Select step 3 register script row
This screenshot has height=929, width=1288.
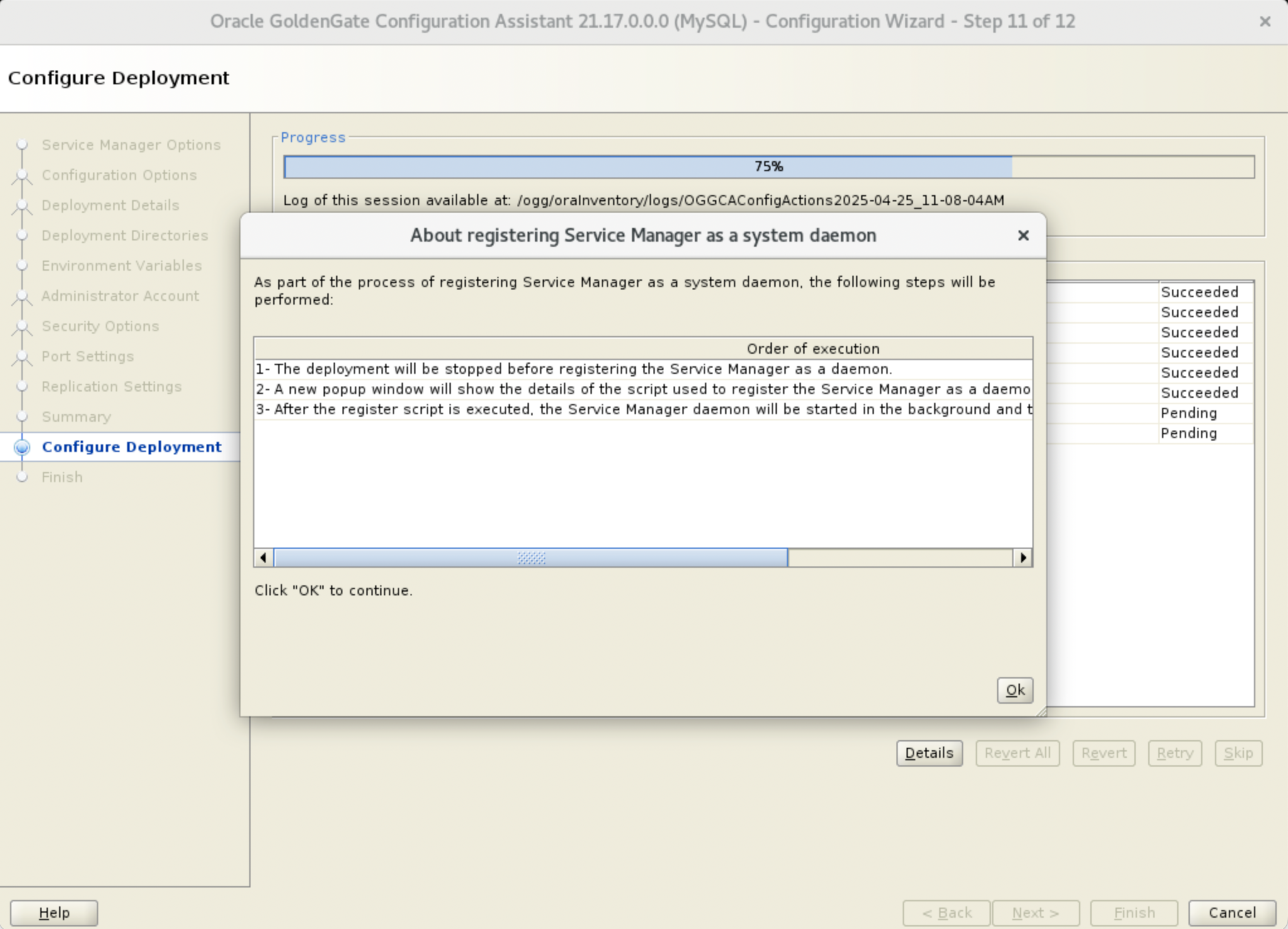[643, 409]
